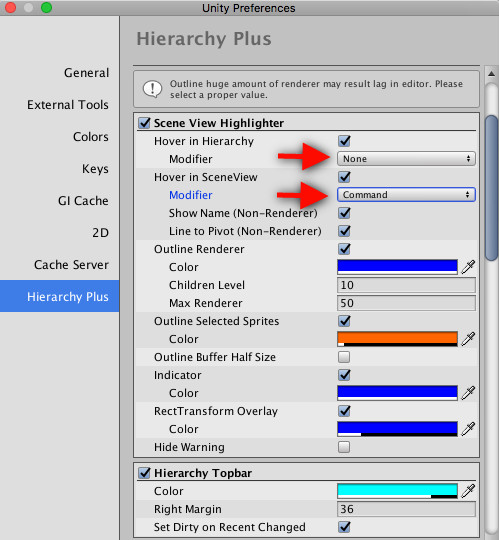Screen dimensions: 499x540
Task: Click the Children Level label
Action: (x=207, y=285)
